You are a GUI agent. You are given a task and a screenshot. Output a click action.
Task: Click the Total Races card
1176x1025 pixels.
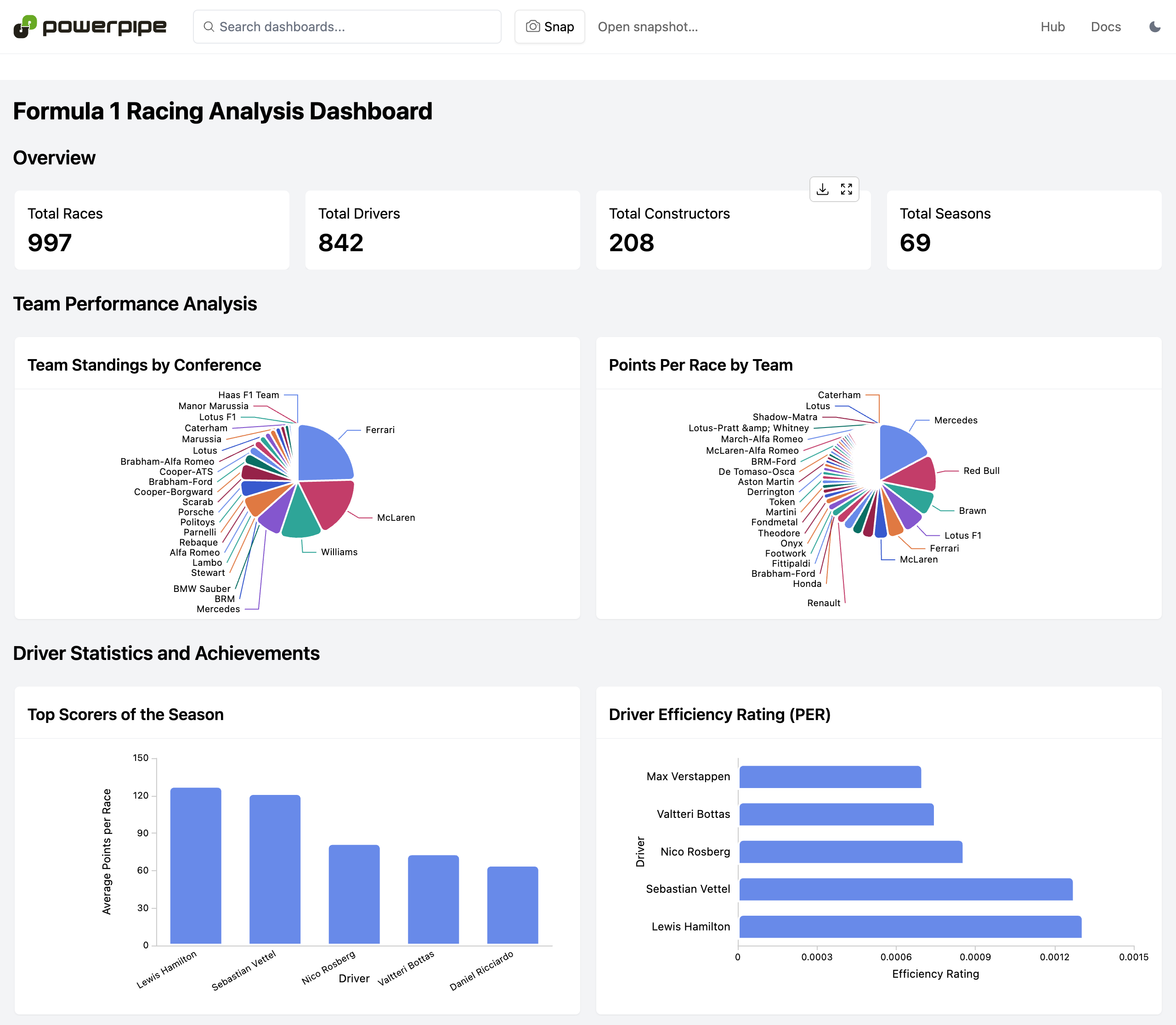(x=152, y=230)
